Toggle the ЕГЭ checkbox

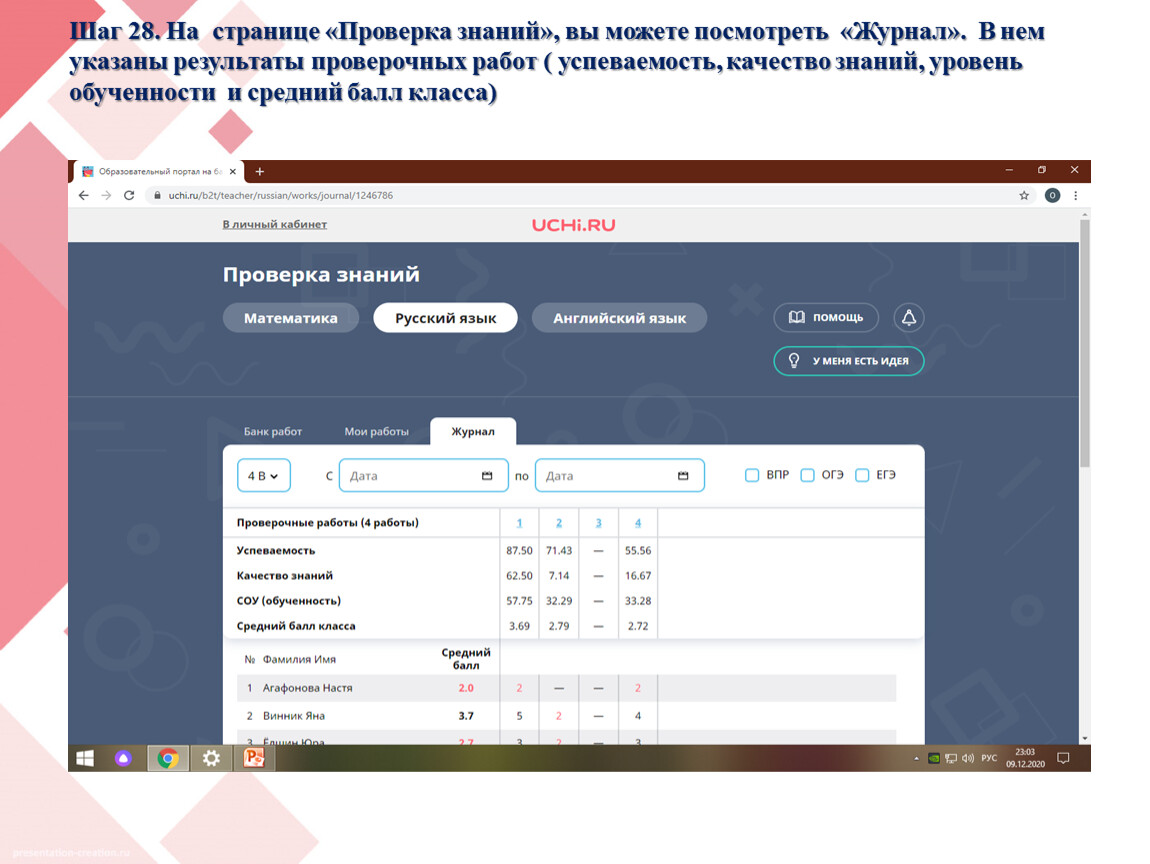pos(862,476)
